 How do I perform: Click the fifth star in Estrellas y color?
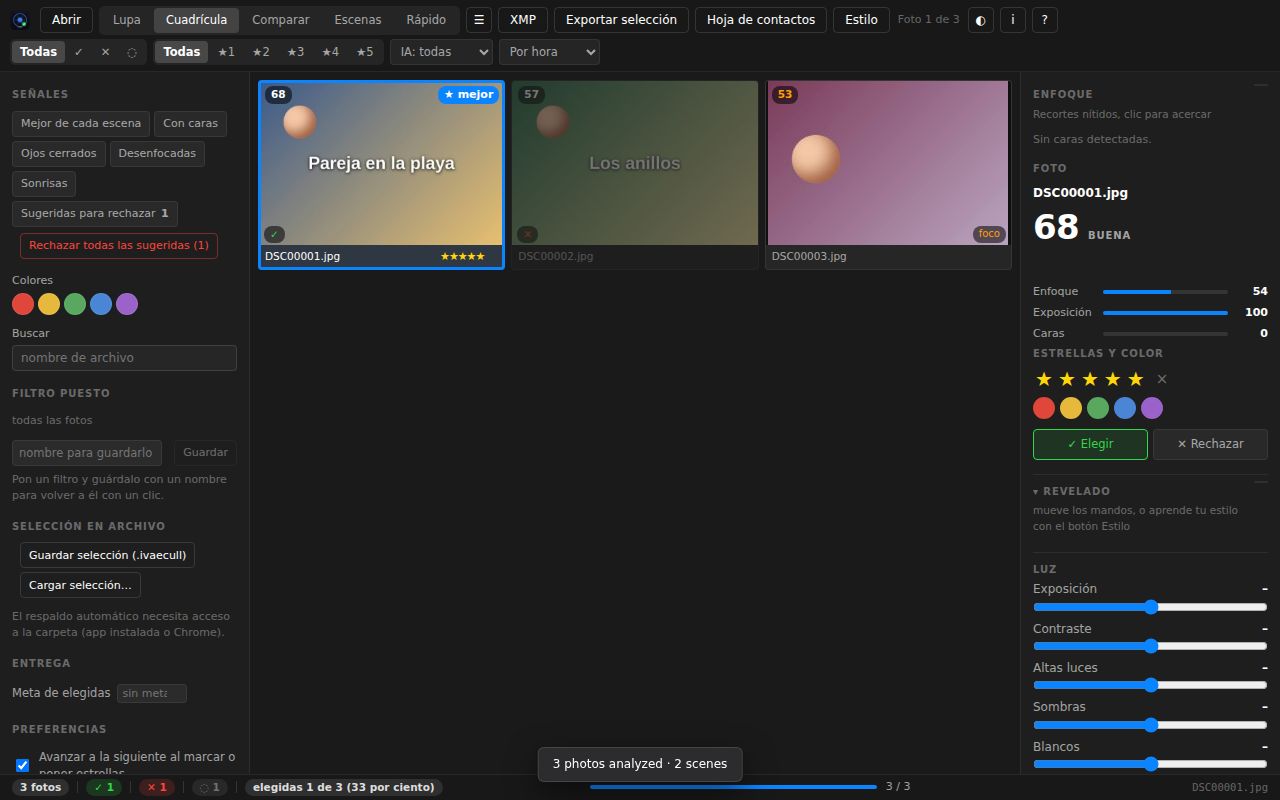1135,379
